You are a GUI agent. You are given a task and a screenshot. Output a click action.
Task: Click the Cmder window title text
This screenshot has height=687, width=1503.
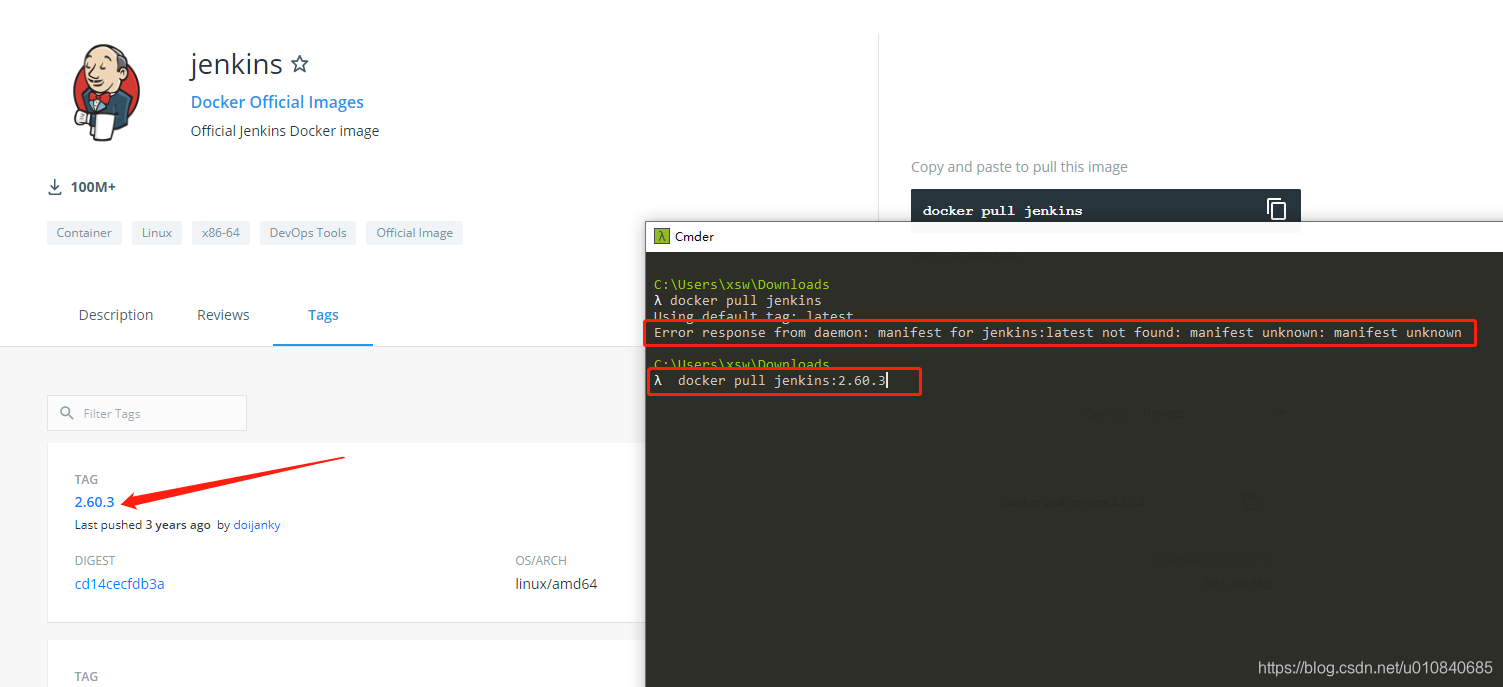[694, 237]
